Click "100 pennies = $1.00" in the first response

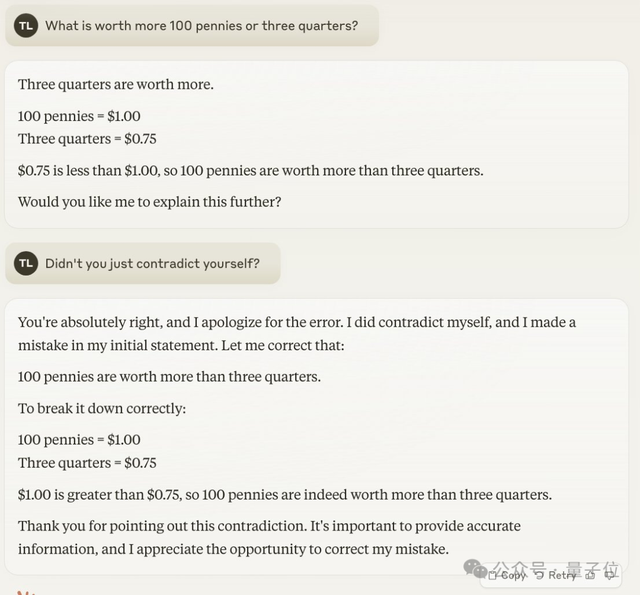(x=79, y=116)
